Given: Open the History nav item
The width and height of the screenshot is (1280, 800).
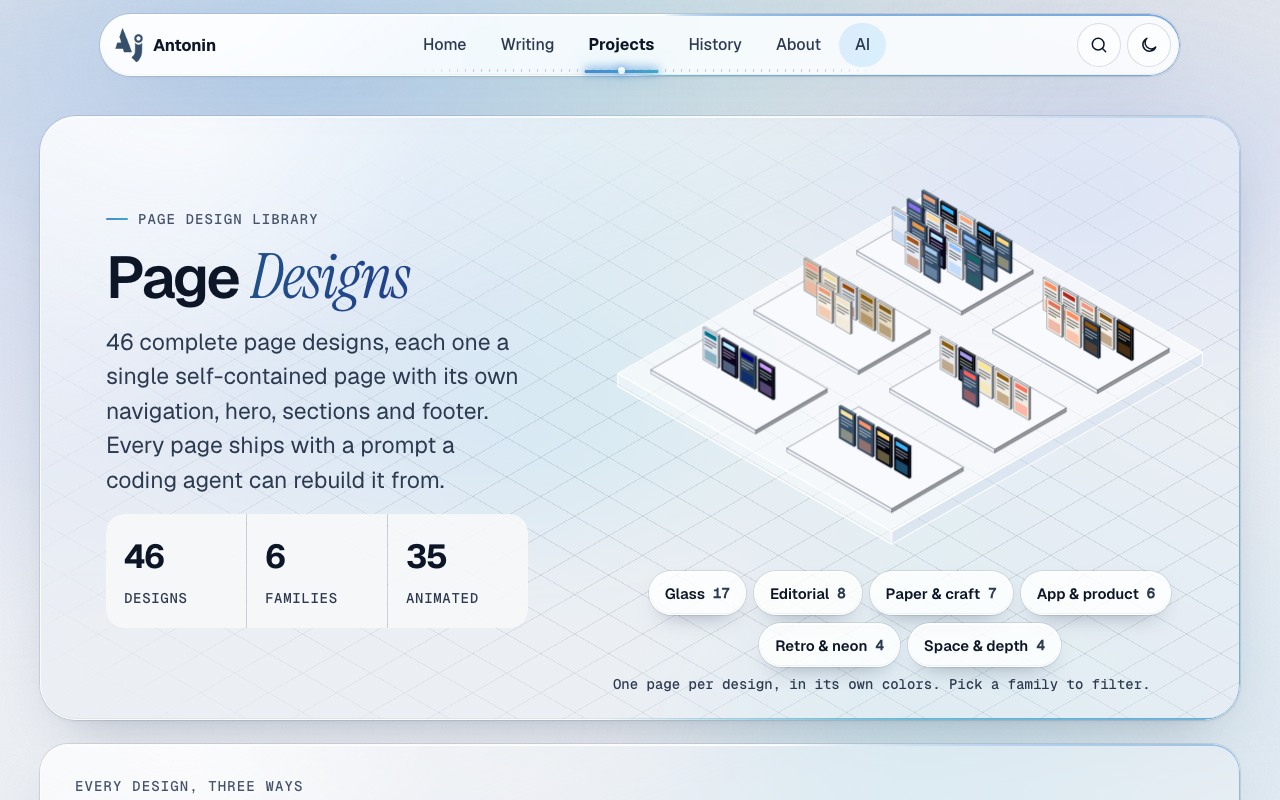Looking at the screenshot, I should click(715, 45).
